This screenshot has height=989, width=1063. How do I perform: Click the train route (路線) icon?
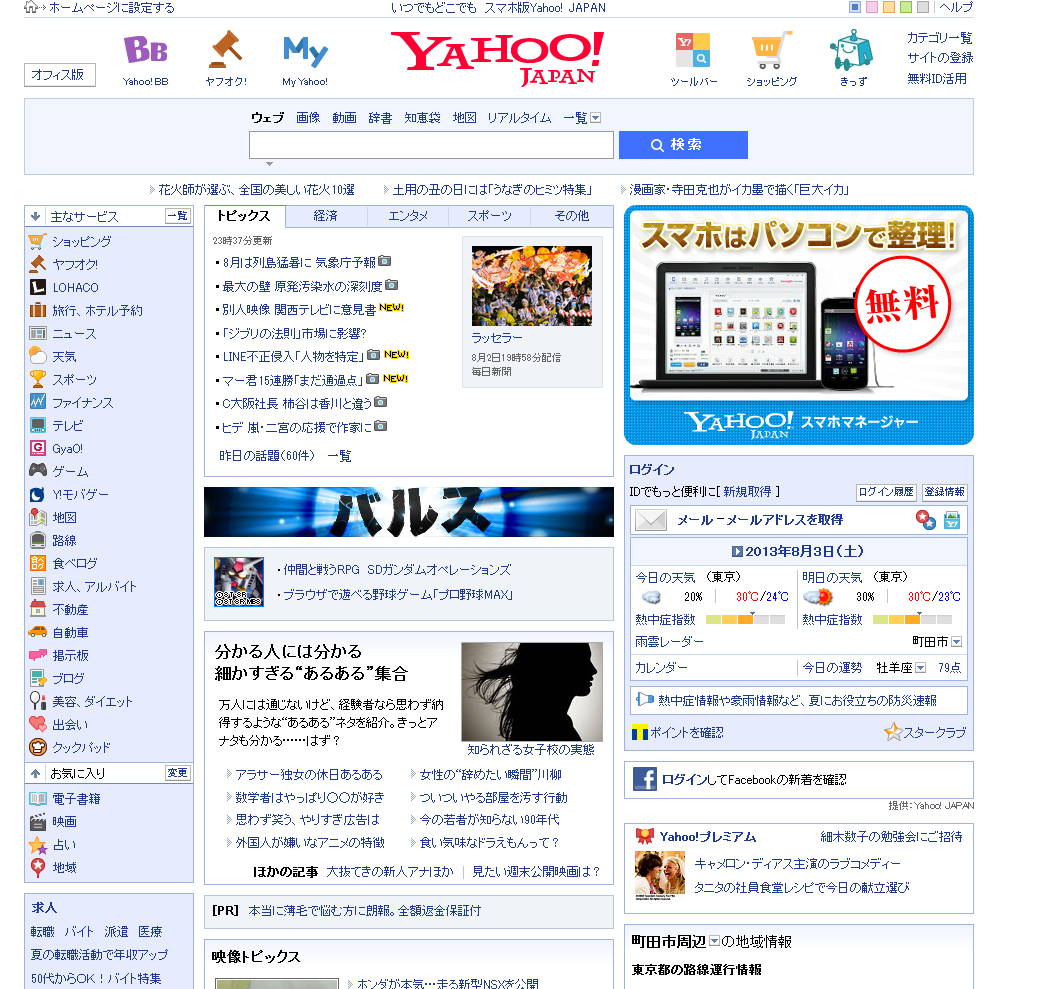(38, 540)
